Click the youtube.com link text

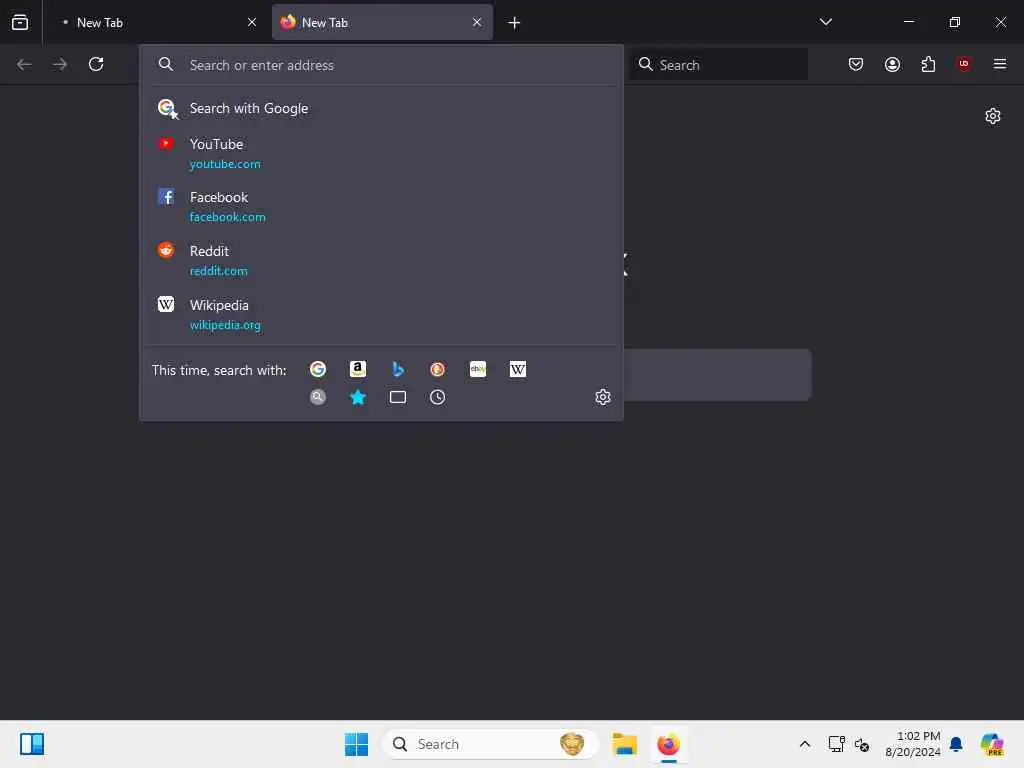(225, 164)
